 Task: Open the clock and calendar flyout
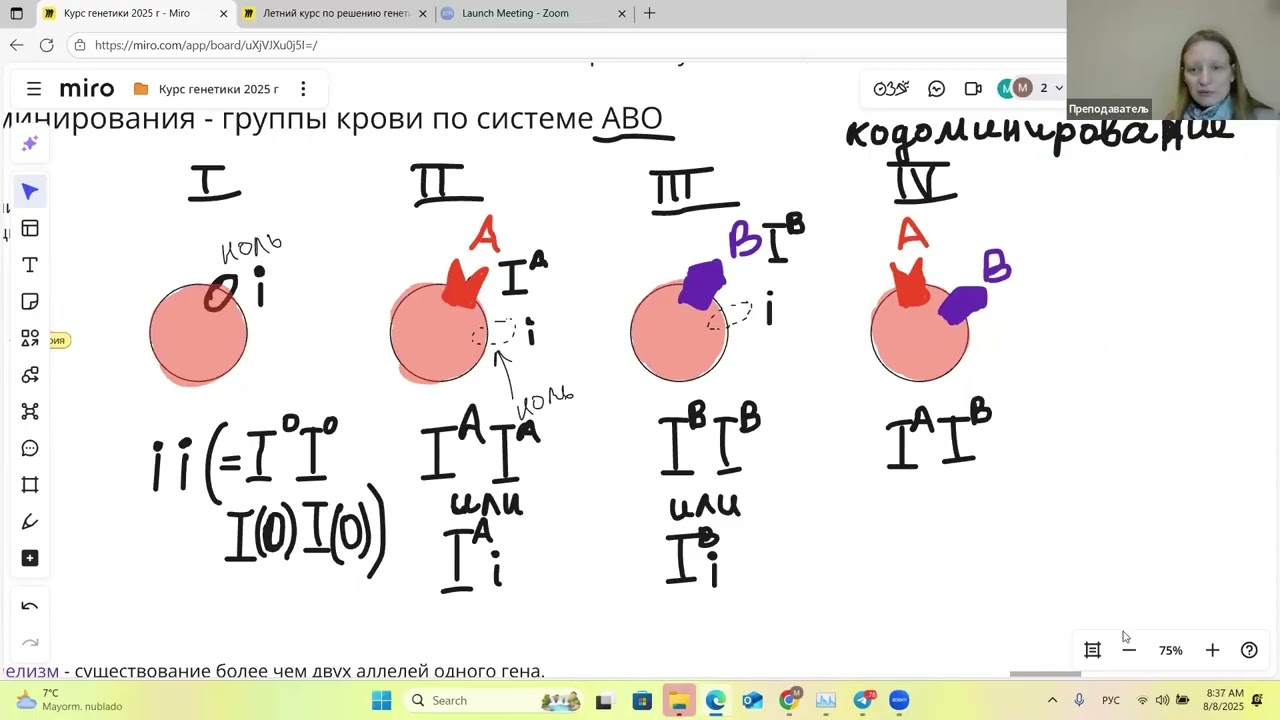coord(1225,700)
